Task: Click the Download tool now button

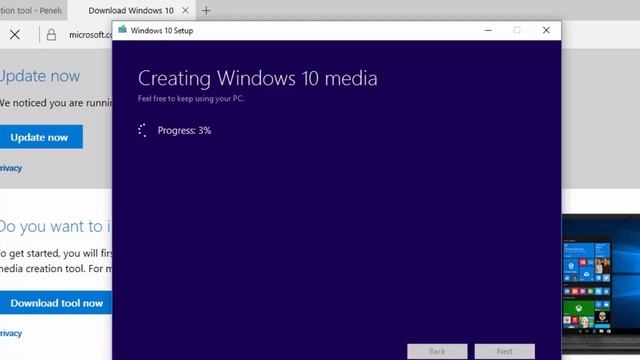Action: (x=56, y=303)
